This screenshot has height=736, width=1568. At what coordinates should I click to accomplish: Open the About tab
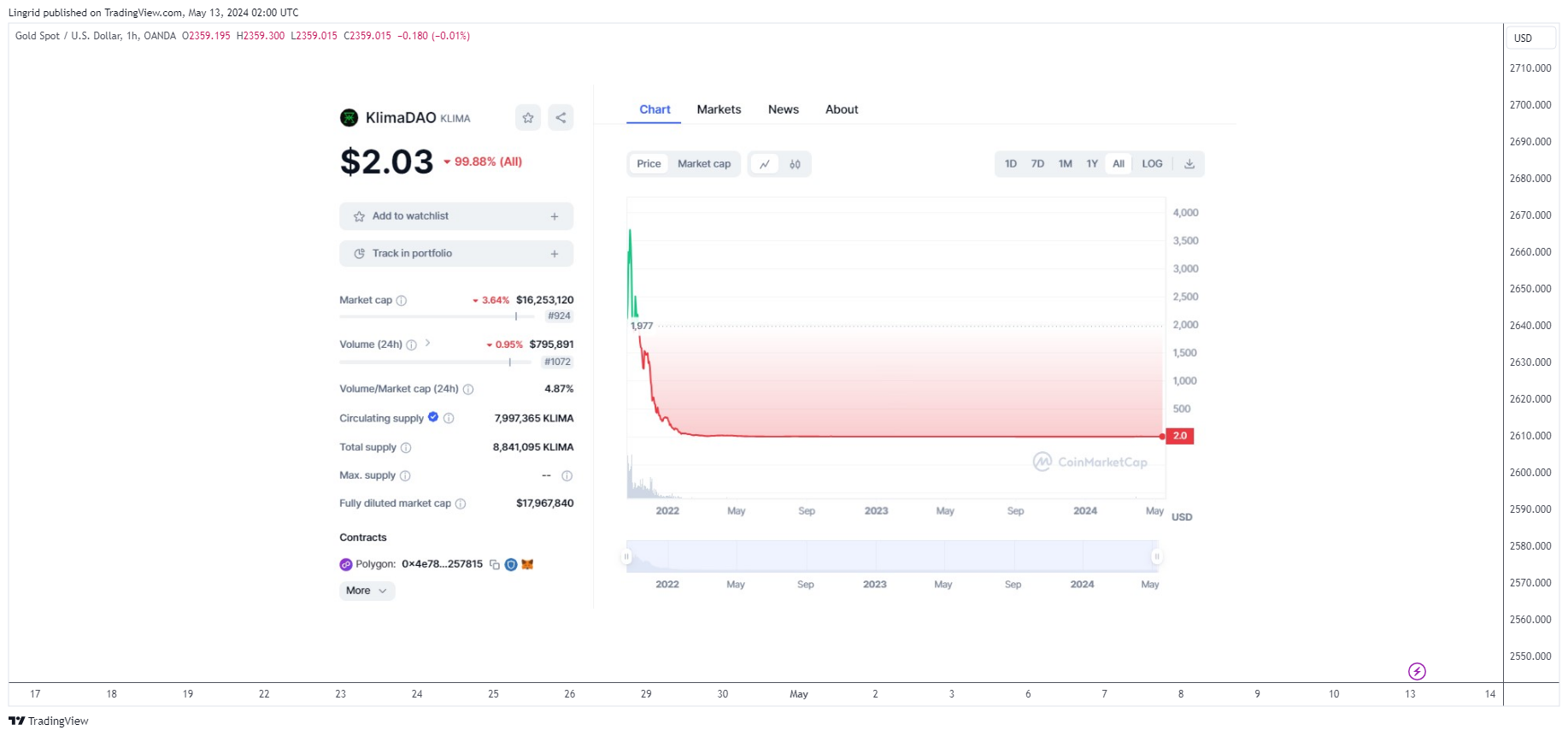point(842,110)
